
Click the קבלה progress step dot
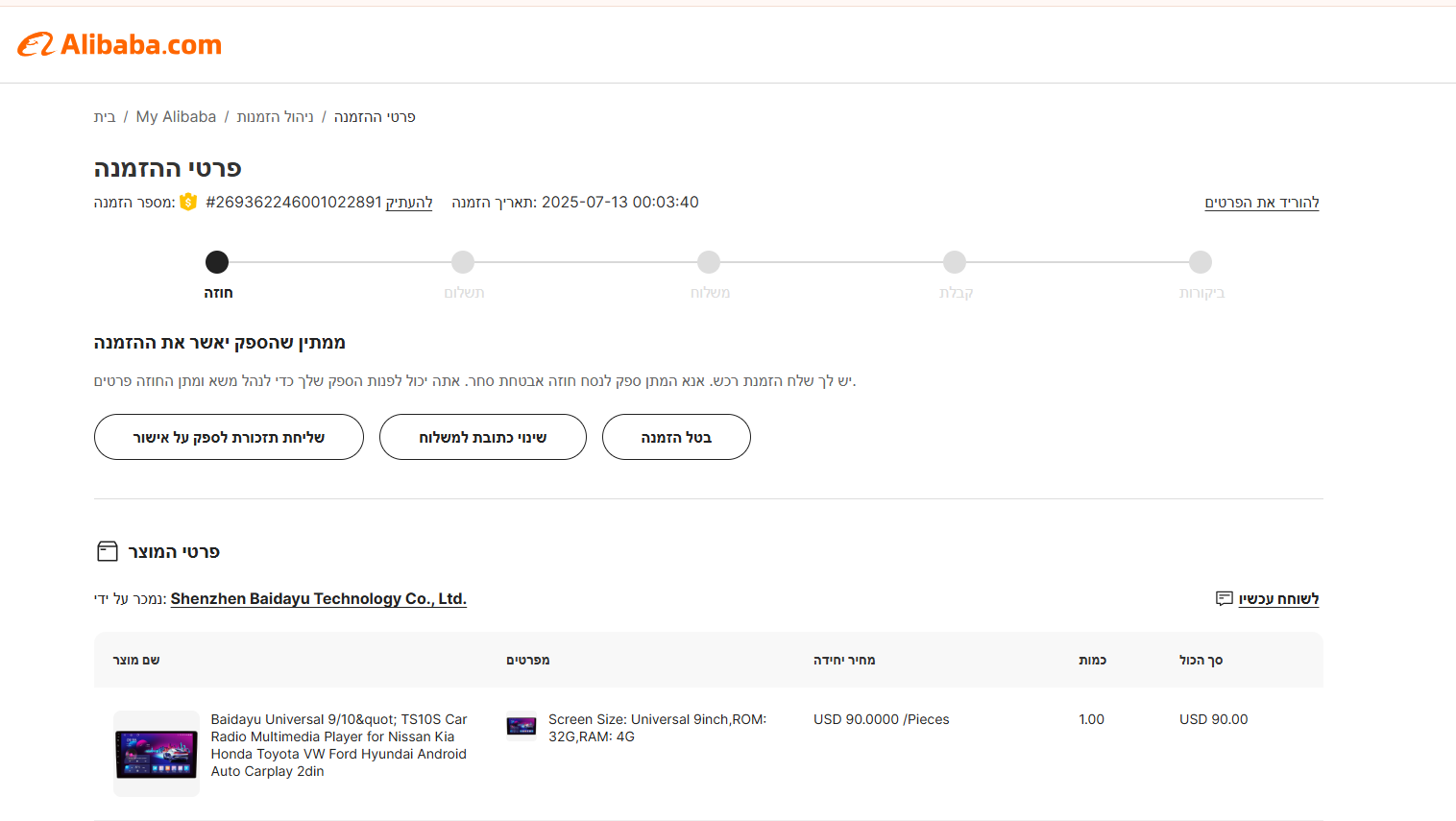(x=955, y=262)
